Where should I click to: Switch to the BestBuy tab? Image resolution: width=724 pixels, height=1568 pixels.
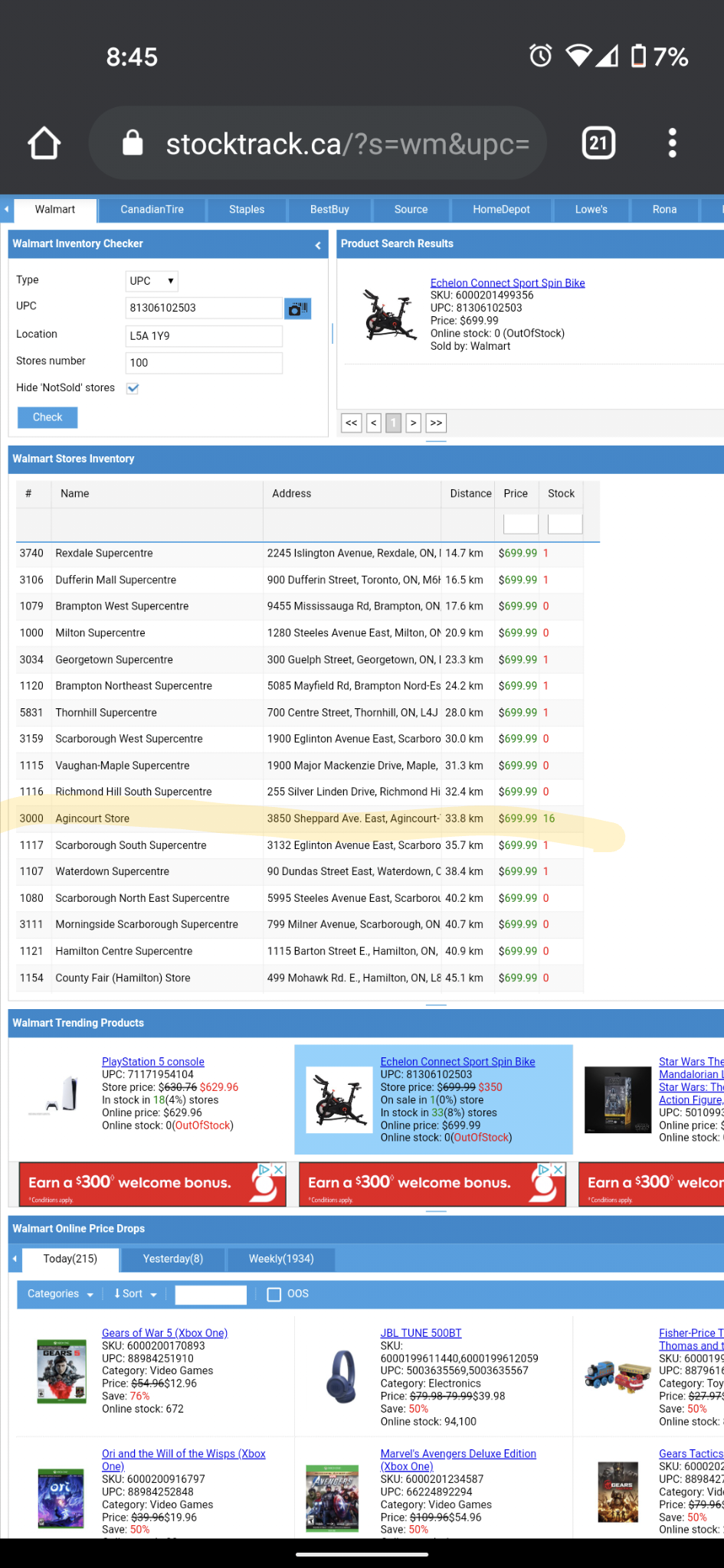click(x=329, y=210)
